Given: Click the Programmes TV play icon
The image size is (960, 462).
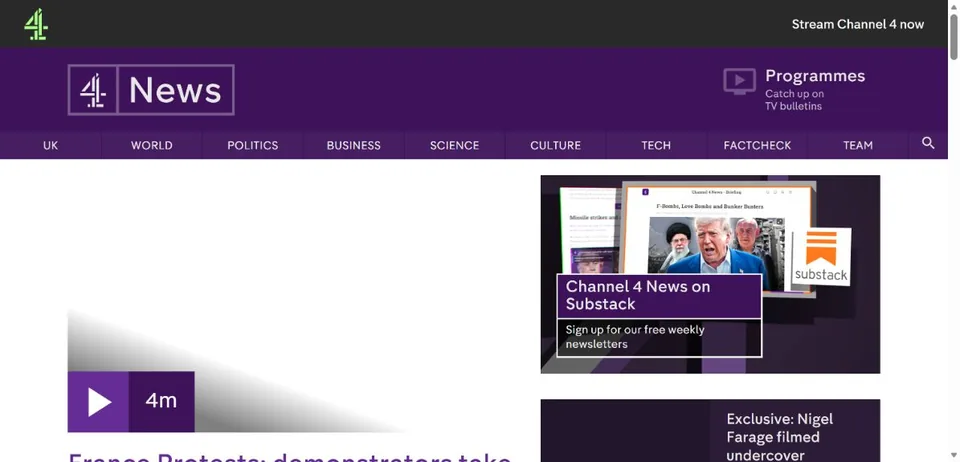Looking at the screenshot, I should [x=739, y=81].
